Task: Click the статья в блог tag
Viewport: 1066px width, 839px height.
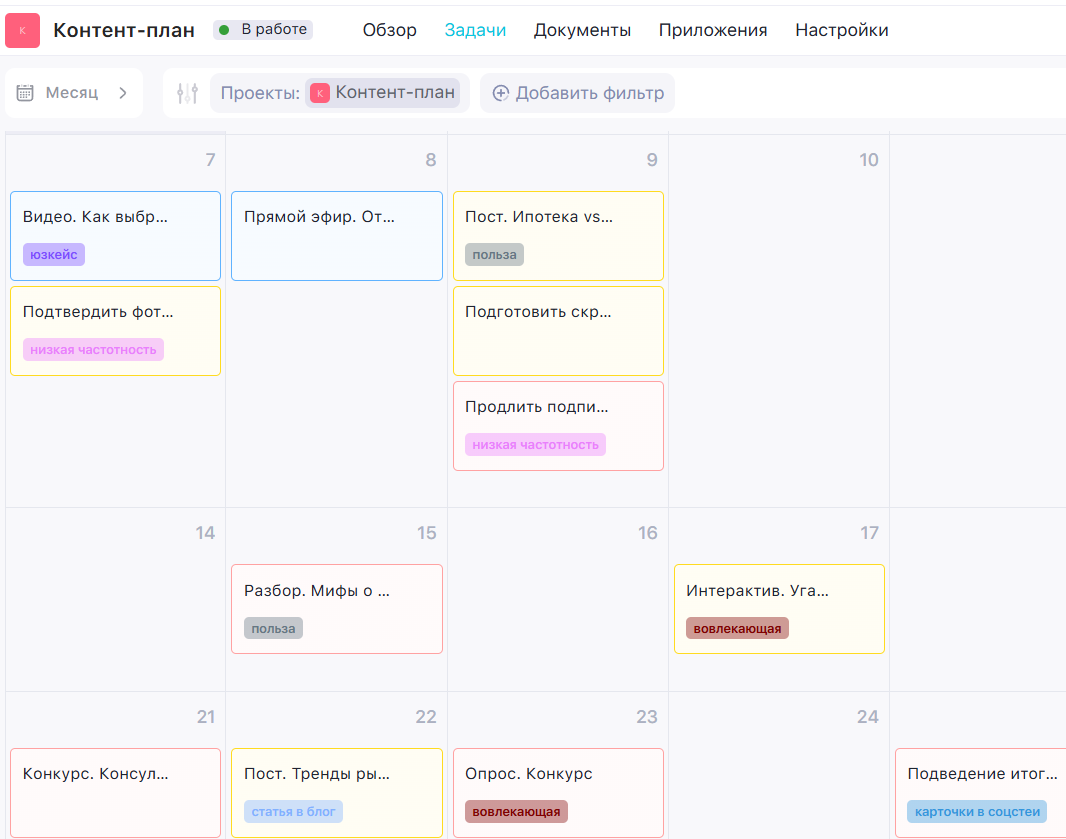Action: [x=293, y=812]
